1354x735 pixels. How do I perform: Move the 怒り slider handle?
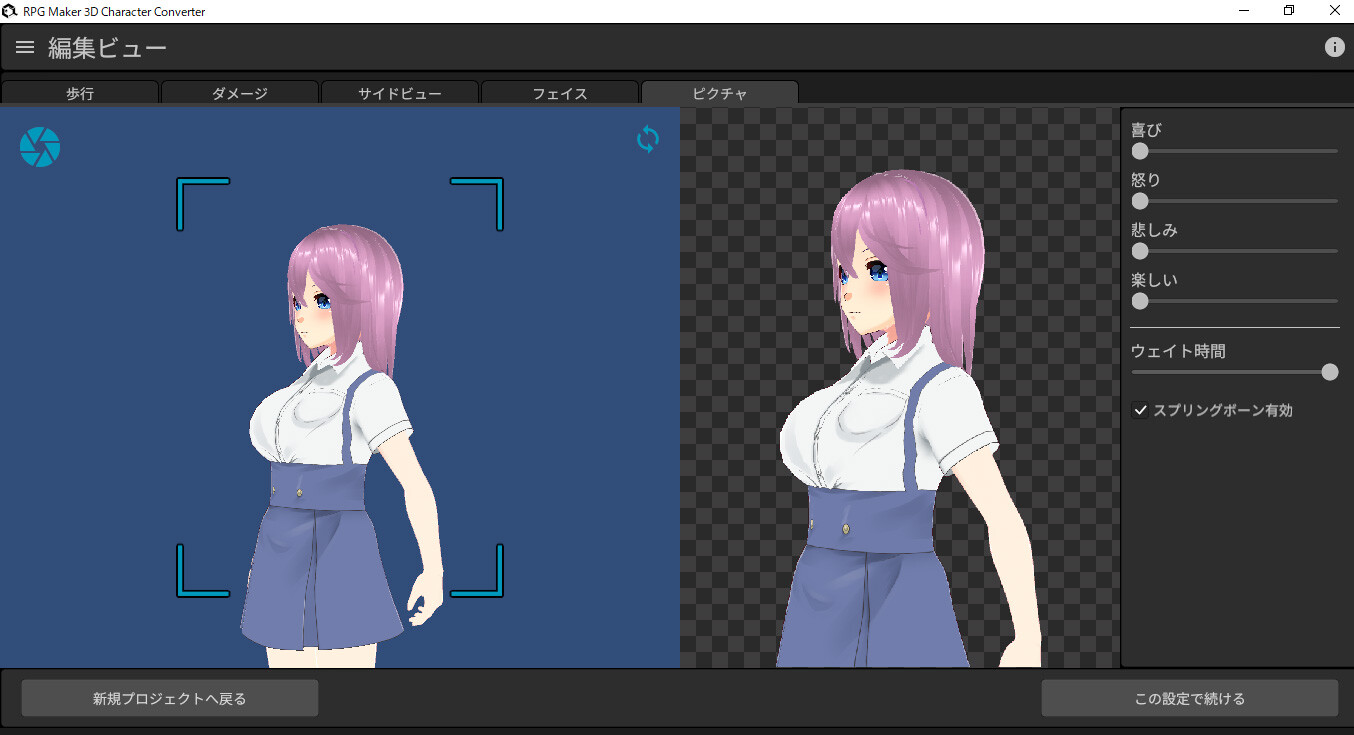(1139, 200)
